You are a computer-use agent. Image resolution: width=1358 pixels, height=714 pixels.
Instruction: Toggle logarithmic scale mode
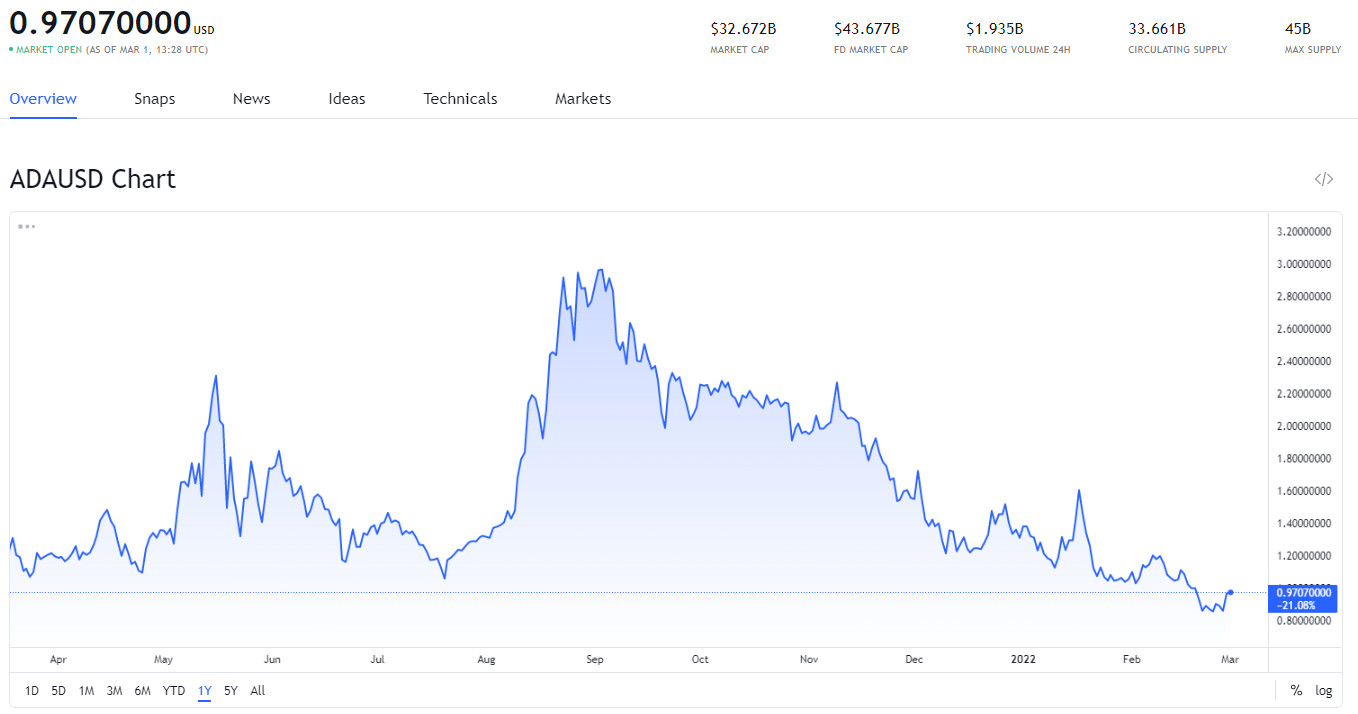tap(1324, 690)
